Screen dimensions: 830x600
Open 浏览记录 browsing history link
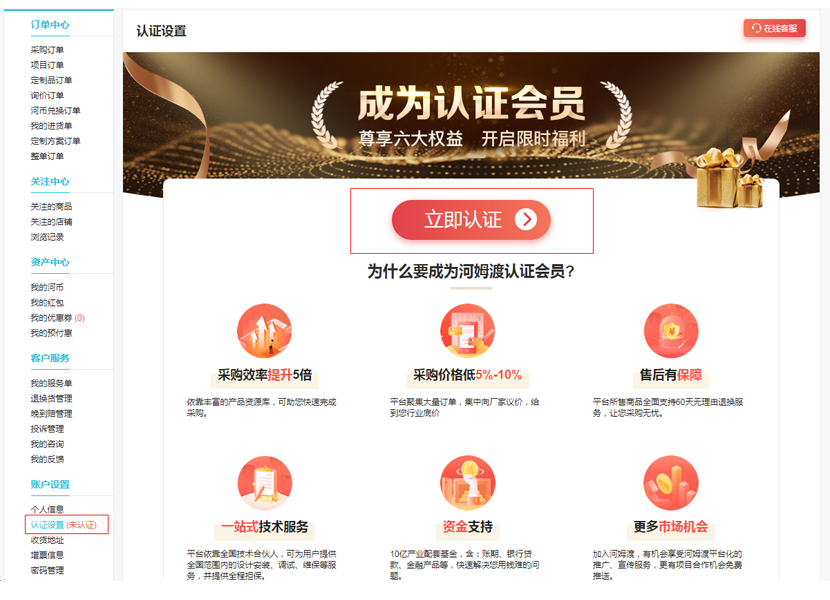coord(47,237)
